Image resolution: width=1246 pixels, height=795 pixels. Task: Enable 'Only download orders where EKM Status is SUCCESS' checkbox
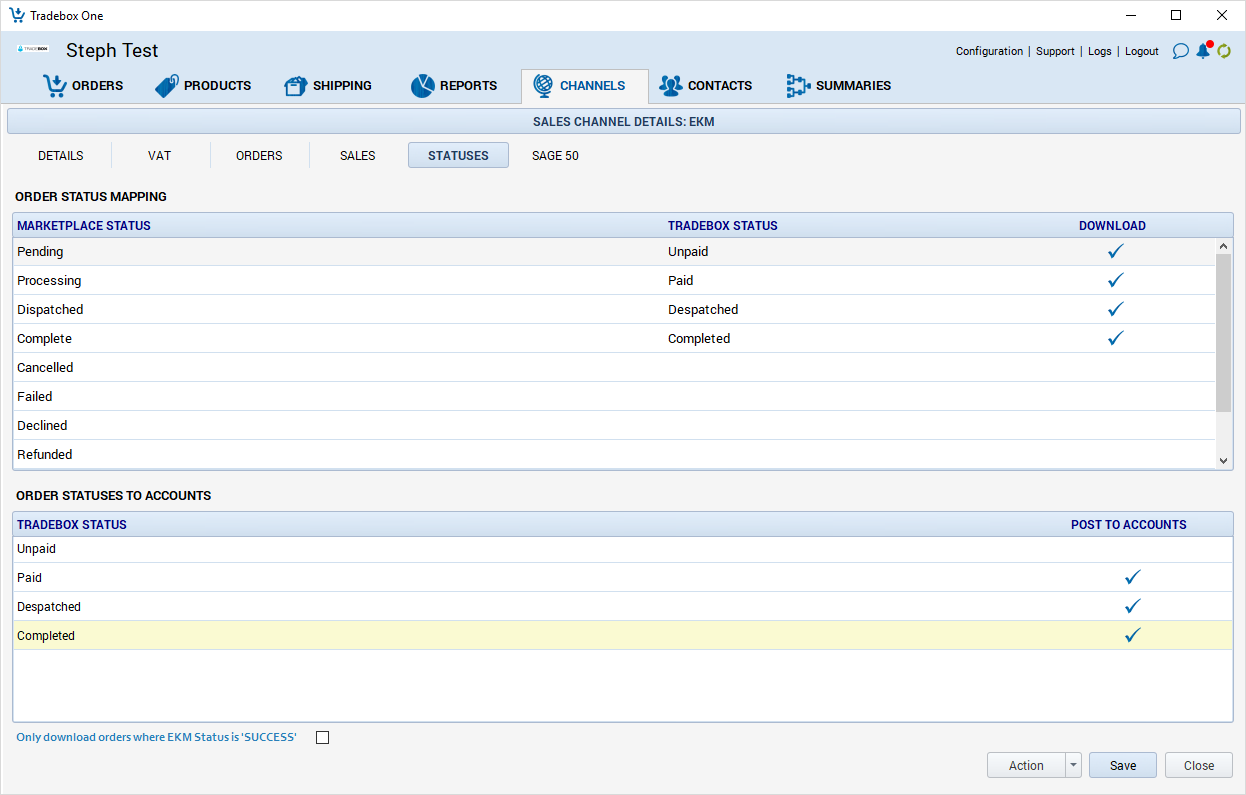[x=322, y=738]
